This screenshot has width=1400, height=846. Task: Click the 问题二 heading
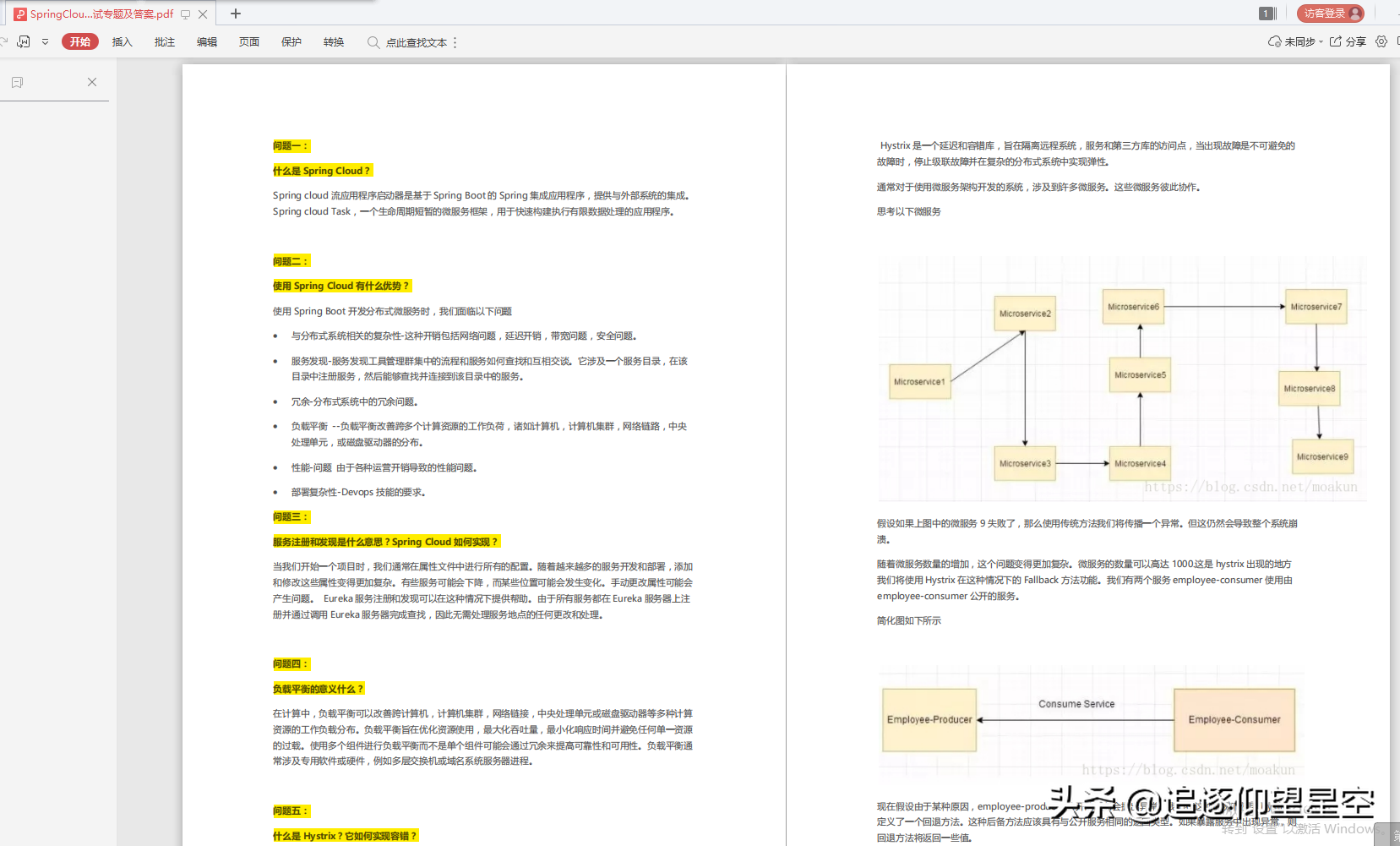291,261
